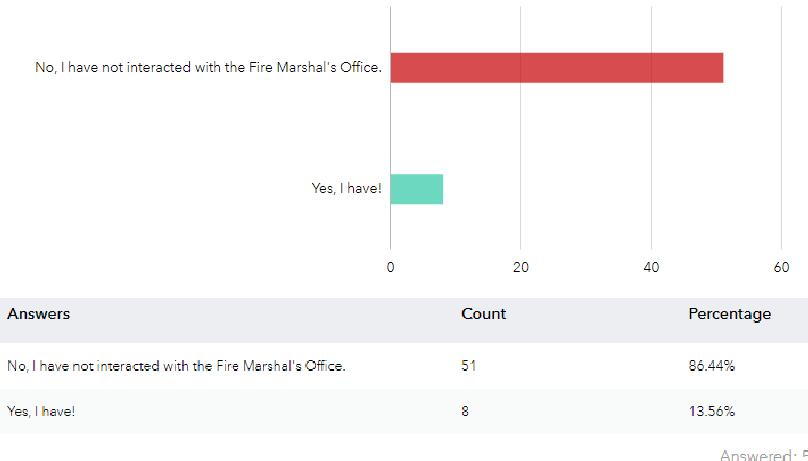The width and height of the screenshot is (808, 461).
Task: Click the axis tick label 60
Action: click(781, 267)
